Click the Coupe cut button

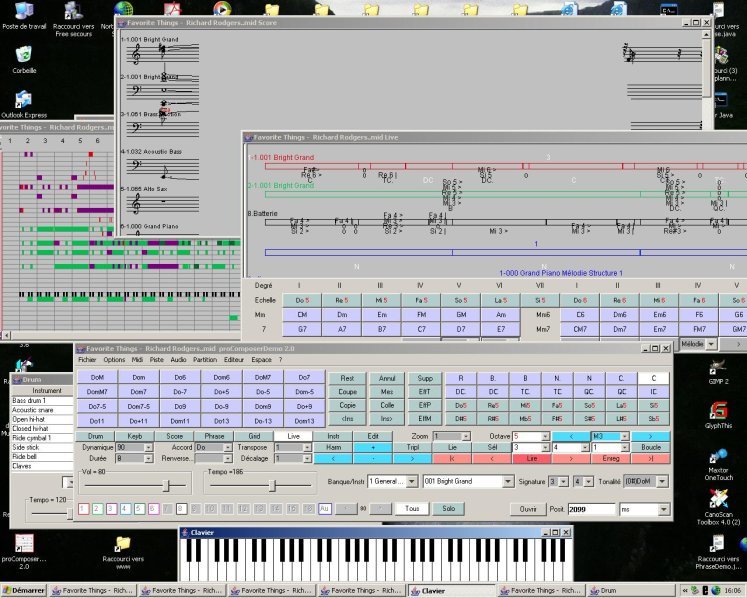point(347,392)
